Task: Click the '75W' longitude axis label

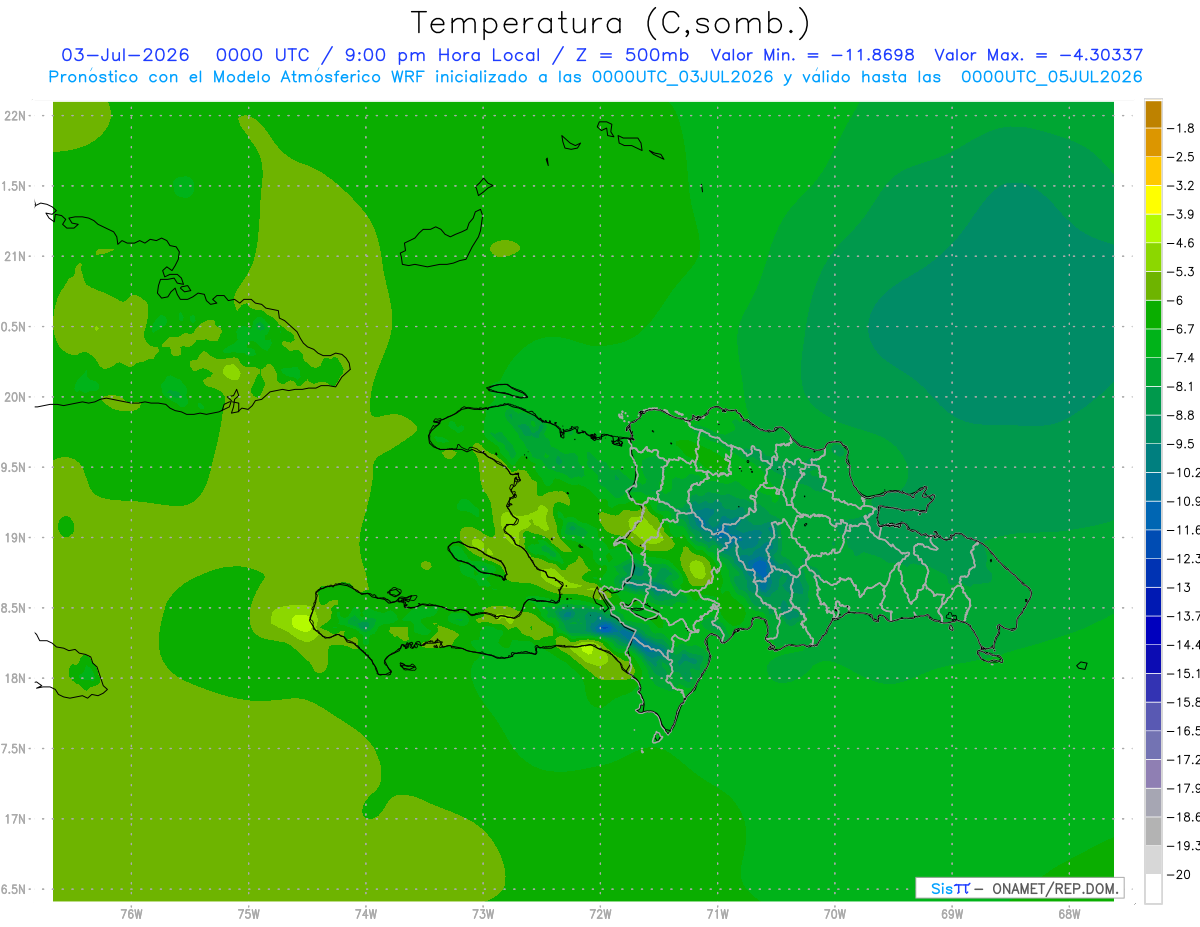Action: pyautogui.click(x=249, y=914)
